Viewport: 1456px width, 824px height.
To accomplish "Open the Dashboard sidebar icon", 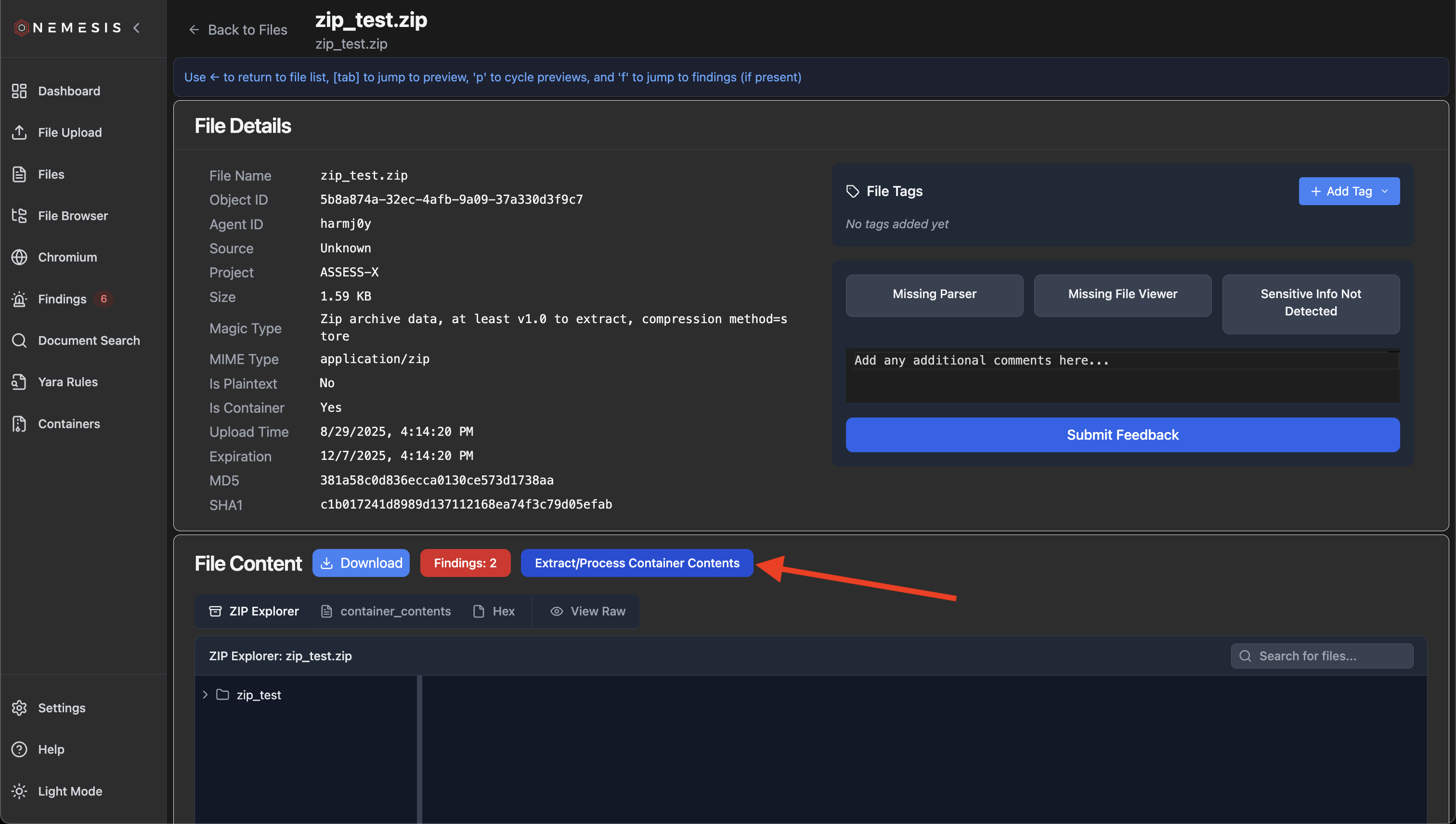I will tap(19, 91).
